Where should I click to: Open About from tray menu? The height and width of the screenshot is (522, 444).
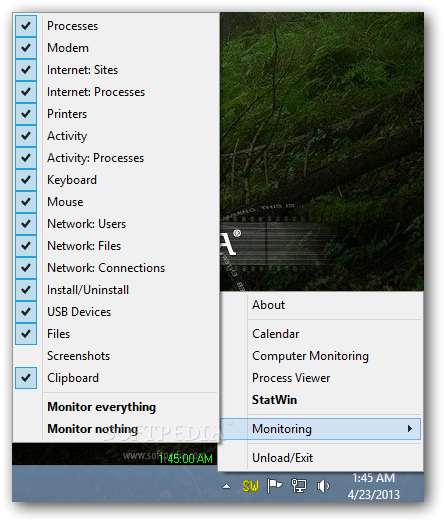click(x=320, y=305)
